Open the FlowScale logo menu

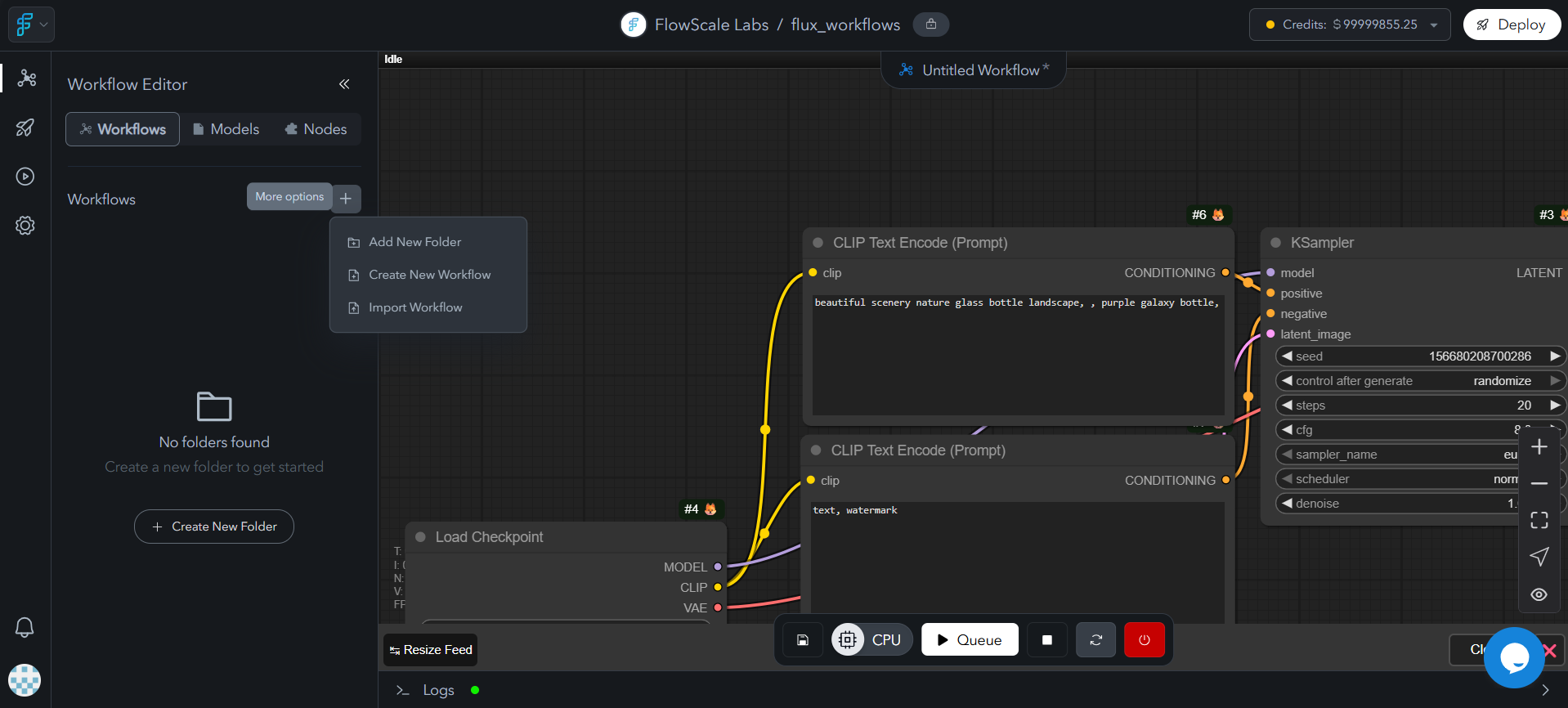point(31,25)
